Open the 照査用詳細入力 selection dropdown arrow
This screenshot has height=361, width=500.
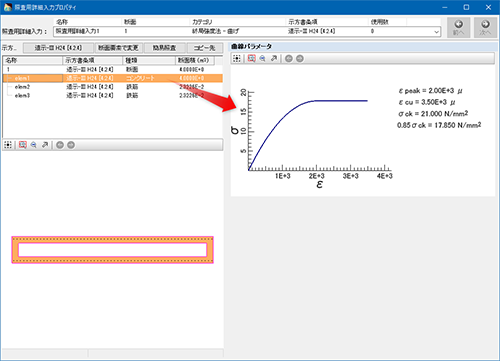tap(436, 32)
